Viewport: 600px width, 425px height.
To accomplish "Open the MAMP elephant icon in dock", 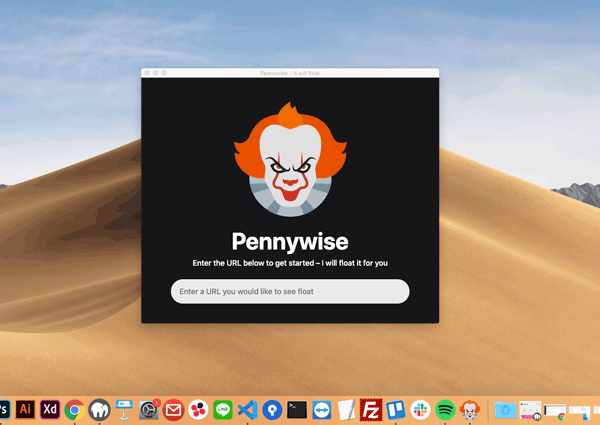I will (x=99, y=410).
